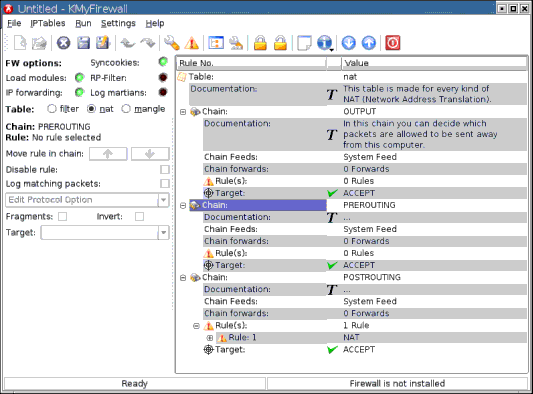Click the blue window layout toolbar icon

(216, 43)
